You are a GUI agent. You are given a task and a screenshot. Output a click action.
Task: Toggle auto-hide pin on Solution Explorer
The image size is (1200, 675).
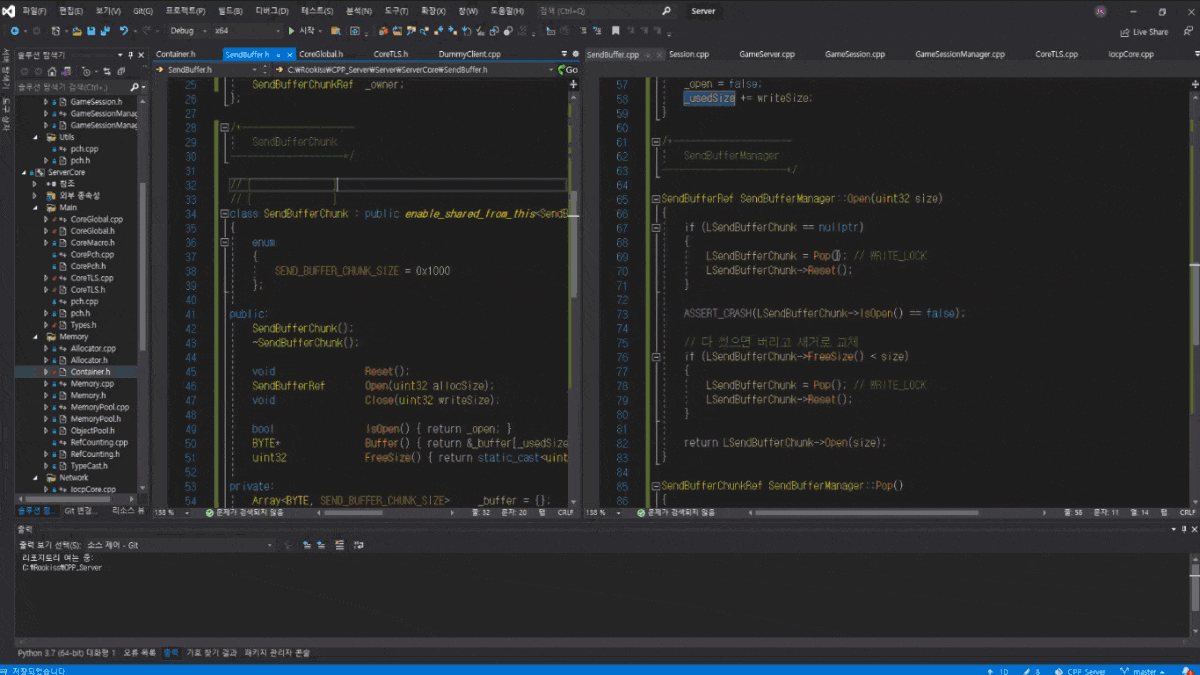click(132, 54)
